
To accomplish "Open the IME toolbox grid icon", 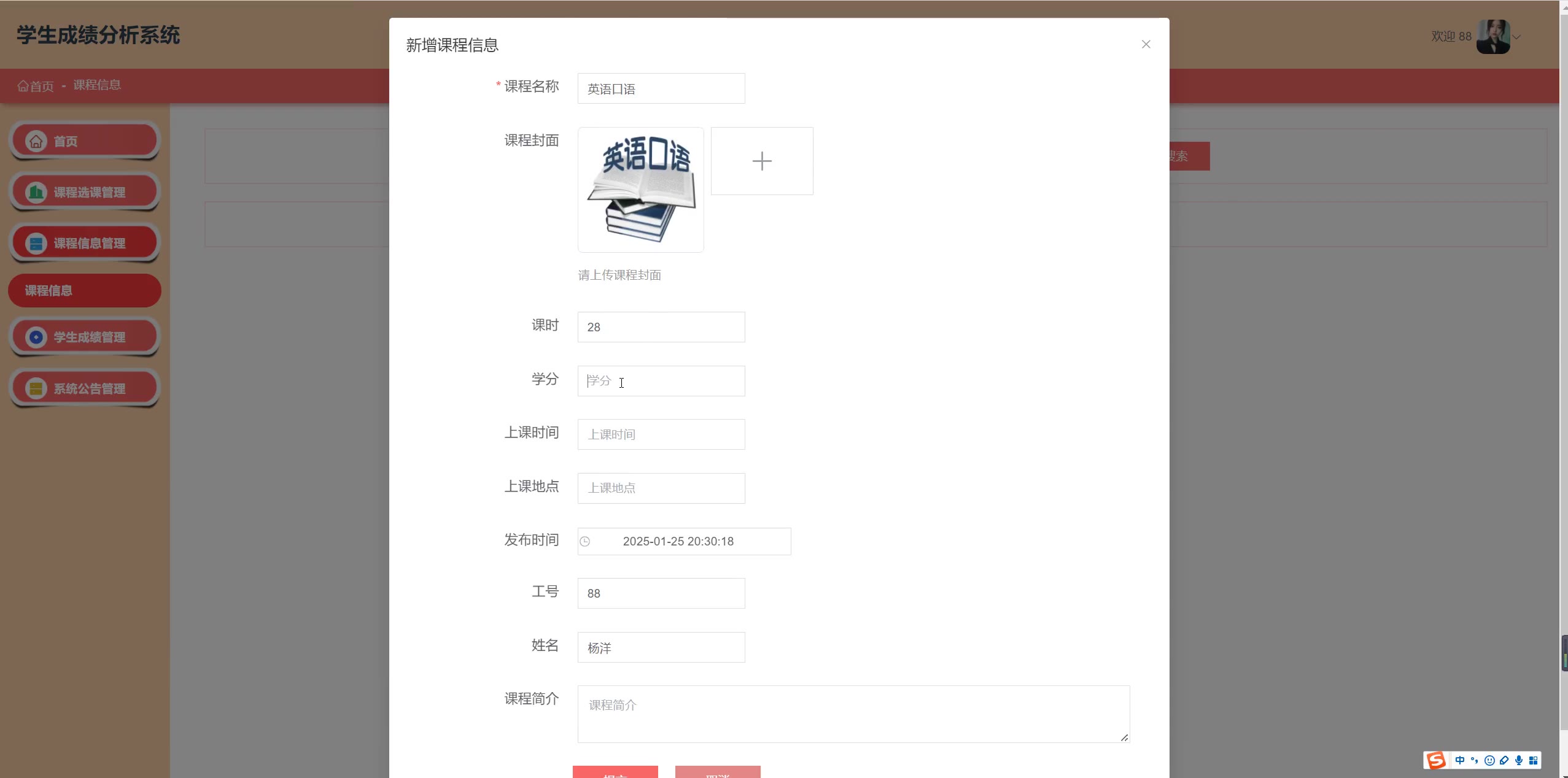I will pos(1533,761).
